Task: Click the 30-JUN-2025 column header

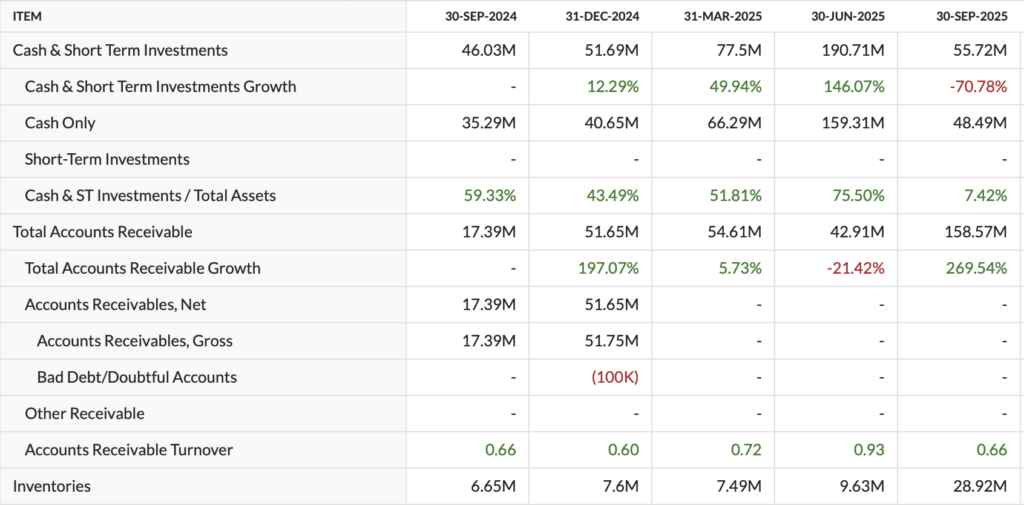Action: (849, 17)
